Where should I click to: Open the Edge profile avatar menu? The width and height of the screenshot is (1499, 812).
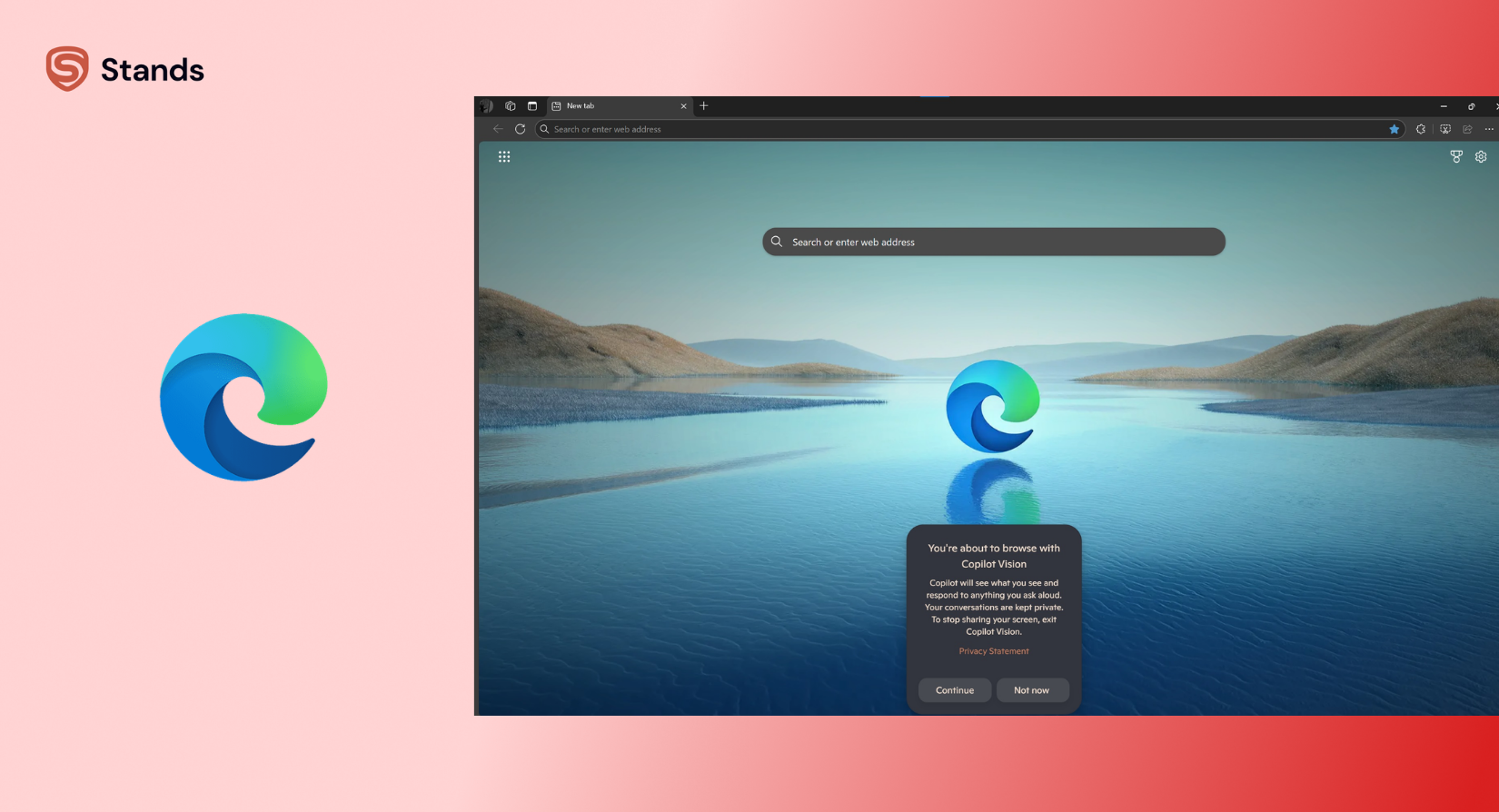[487, 106]
